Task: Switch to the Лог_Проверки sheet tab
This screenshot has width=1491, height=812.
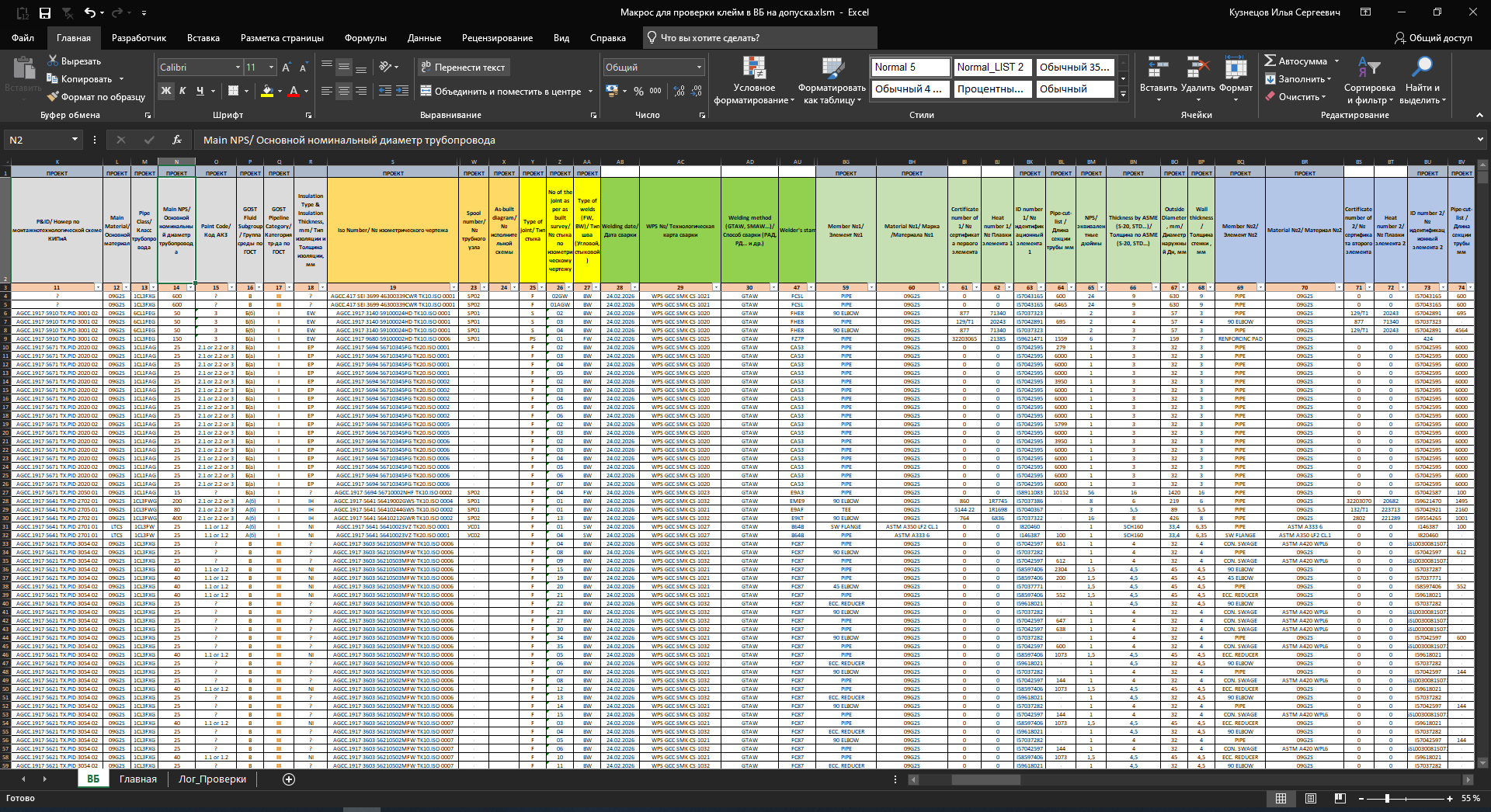Action: (x=212, y=779)
